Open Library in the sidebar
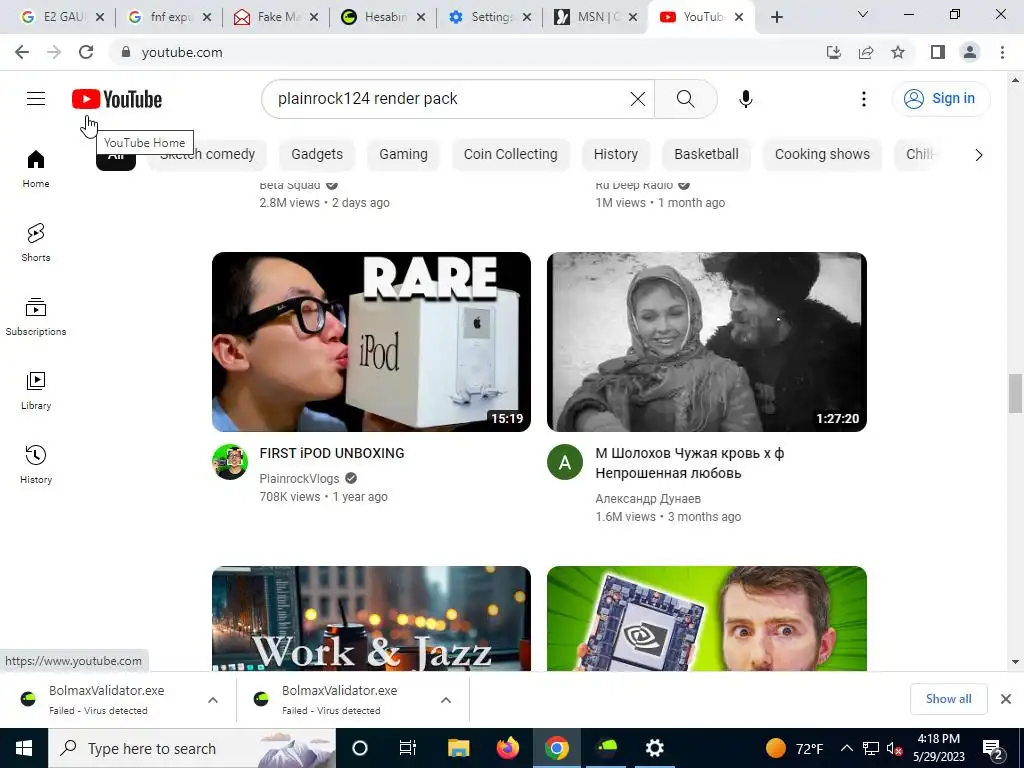1024x768 pixels. click(x=36, y=391)
